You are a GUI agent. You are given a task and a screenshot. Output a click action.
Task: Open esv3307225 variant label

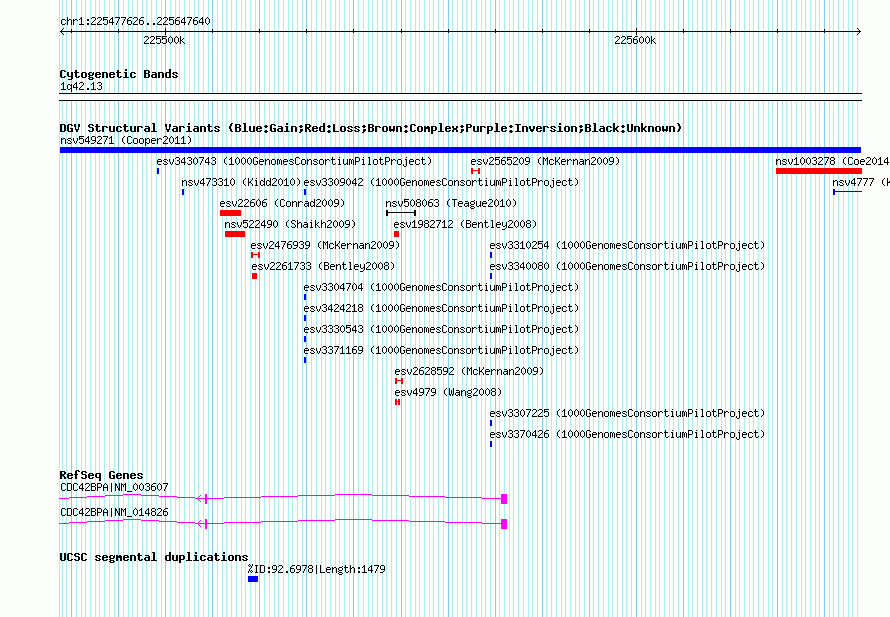tap(627, 413)
